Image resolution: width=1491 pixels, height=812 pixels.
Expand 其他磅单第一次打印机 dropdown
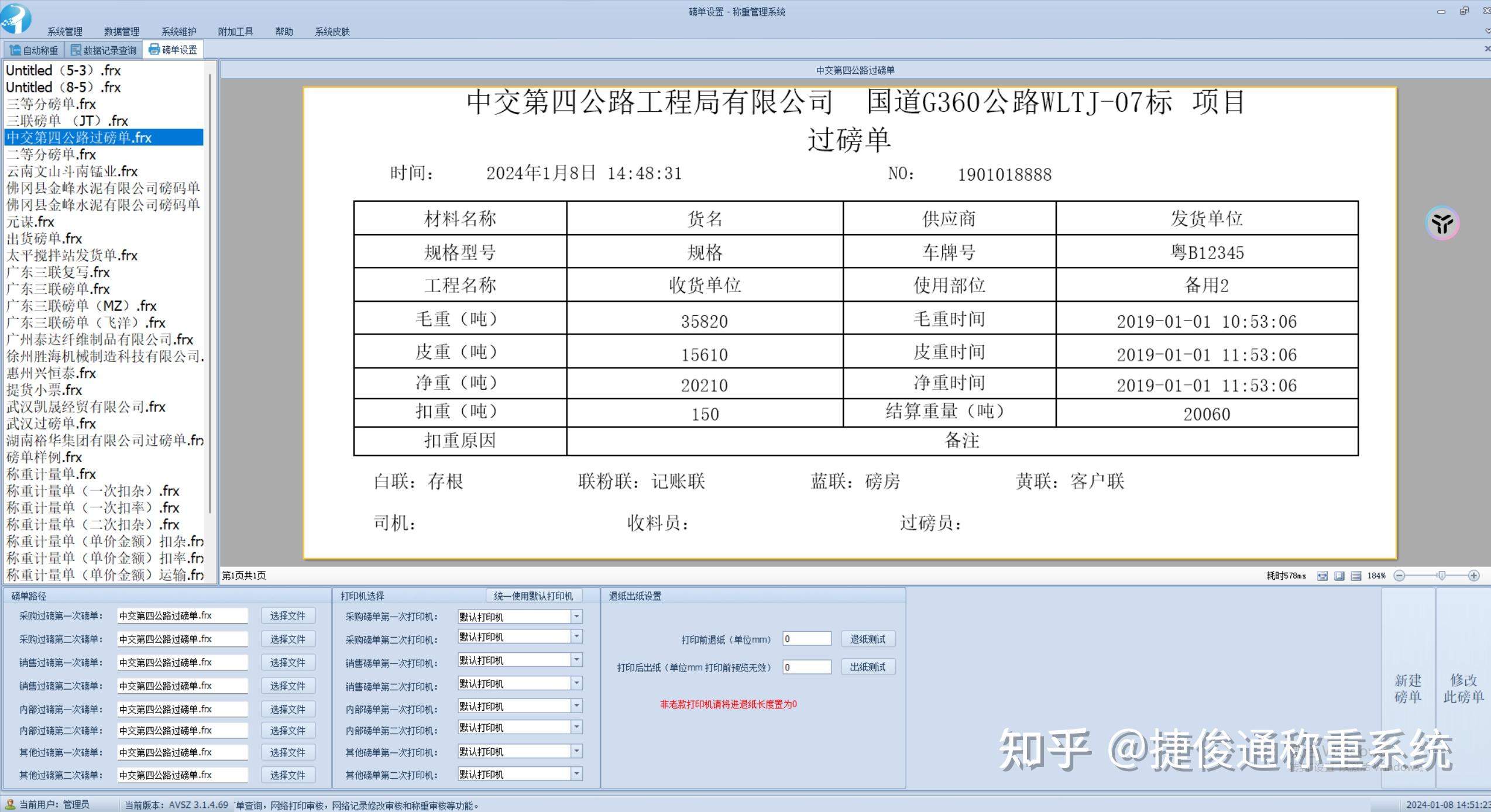(x=577, y=751)
